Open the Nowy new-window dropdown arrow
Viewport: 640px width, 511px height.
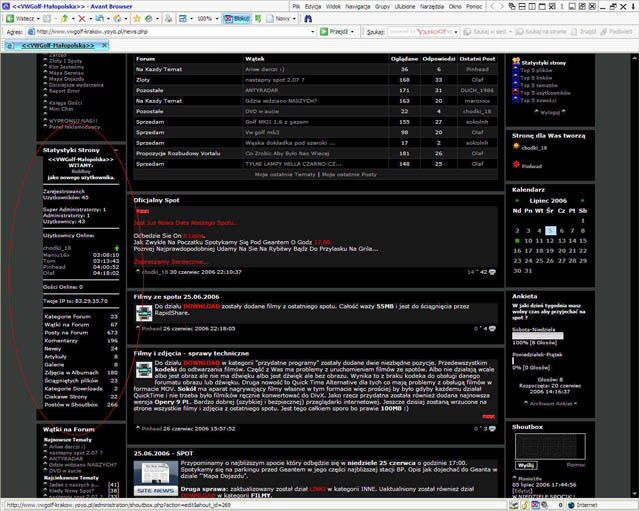[x=294, y=19]
